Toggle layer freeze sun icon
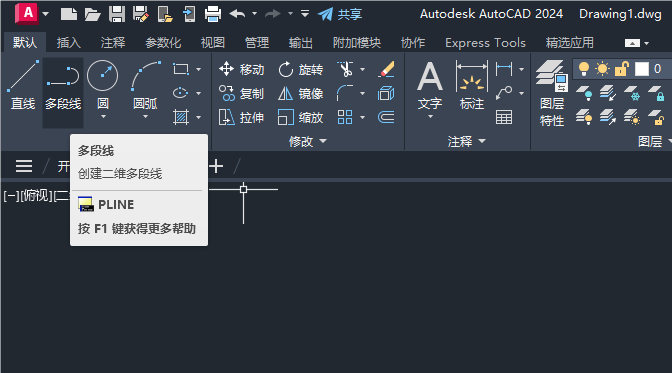Viewport: 672px width, 373px height. [x=603, y=69]
